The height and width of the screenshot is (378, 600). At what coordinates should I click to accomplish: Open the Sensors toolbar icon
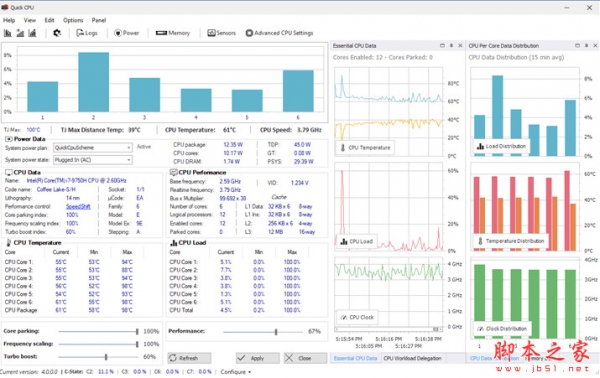pos(222,33)
